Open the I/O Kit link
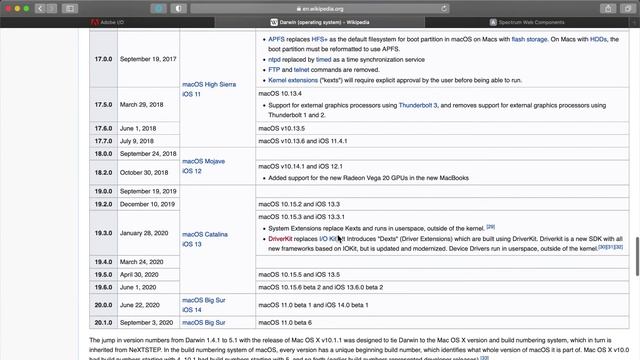Screen dimensions: 640x360 [x=328, y=239]
